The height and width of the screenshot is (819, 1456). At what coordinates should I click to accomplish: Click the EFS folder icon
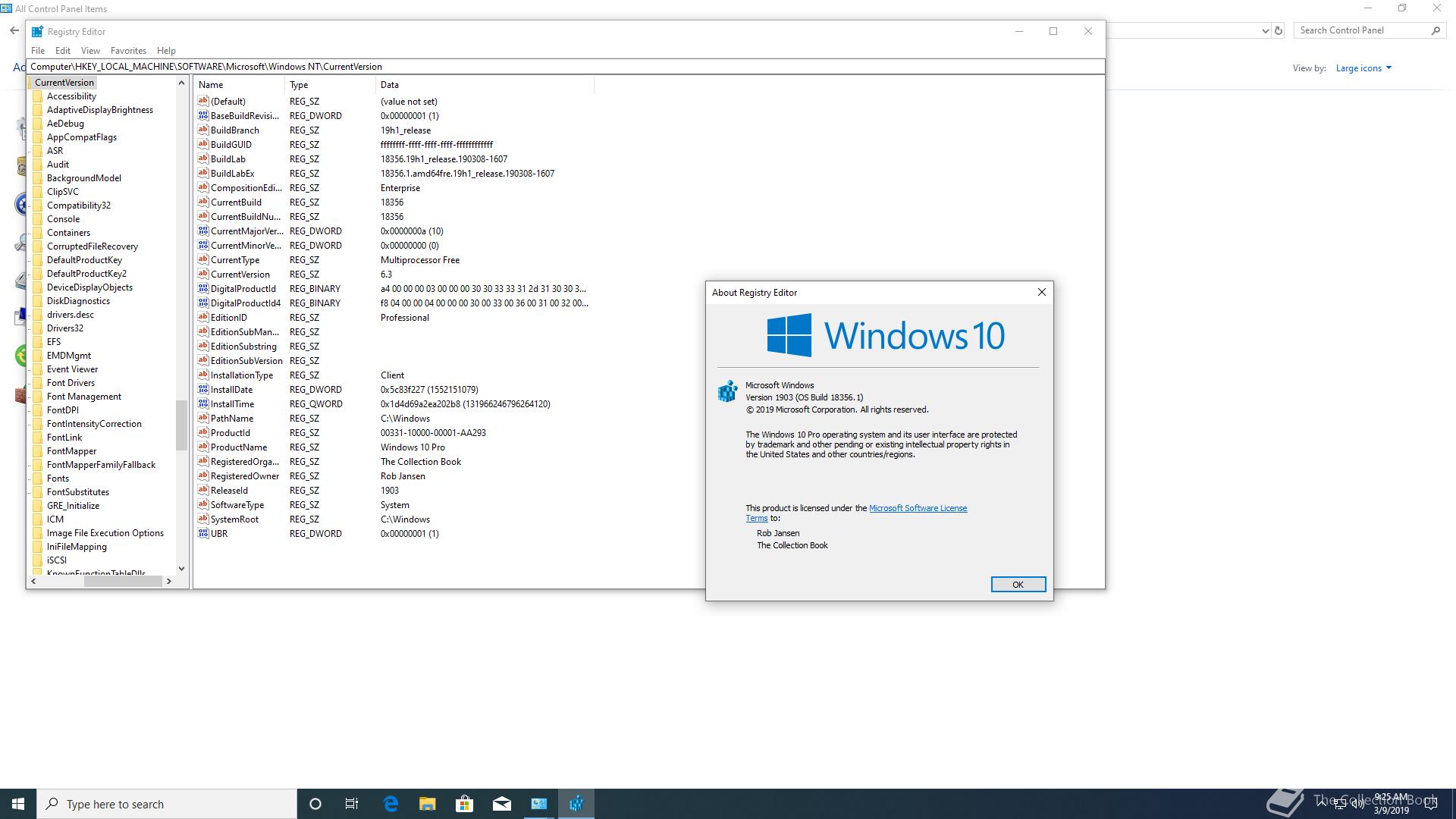click(38, 342)
